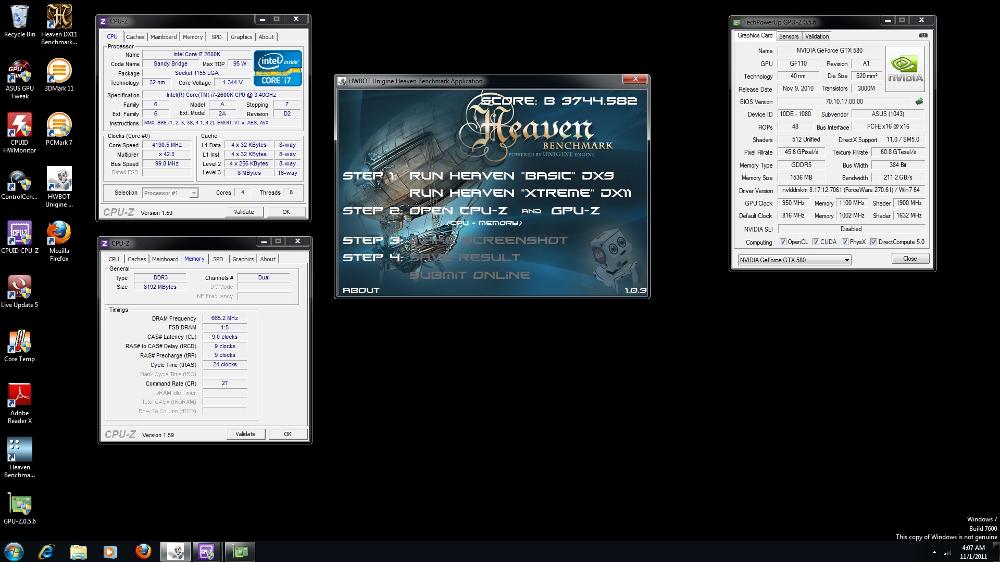Click the Close button in GPU-Z

click(x=909, y=259)
